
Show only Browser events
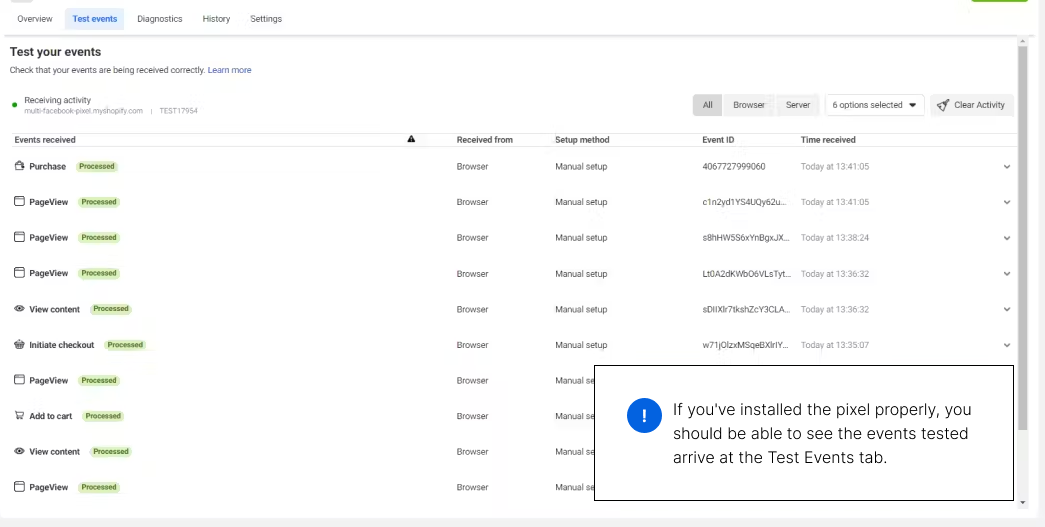[748, 105]
